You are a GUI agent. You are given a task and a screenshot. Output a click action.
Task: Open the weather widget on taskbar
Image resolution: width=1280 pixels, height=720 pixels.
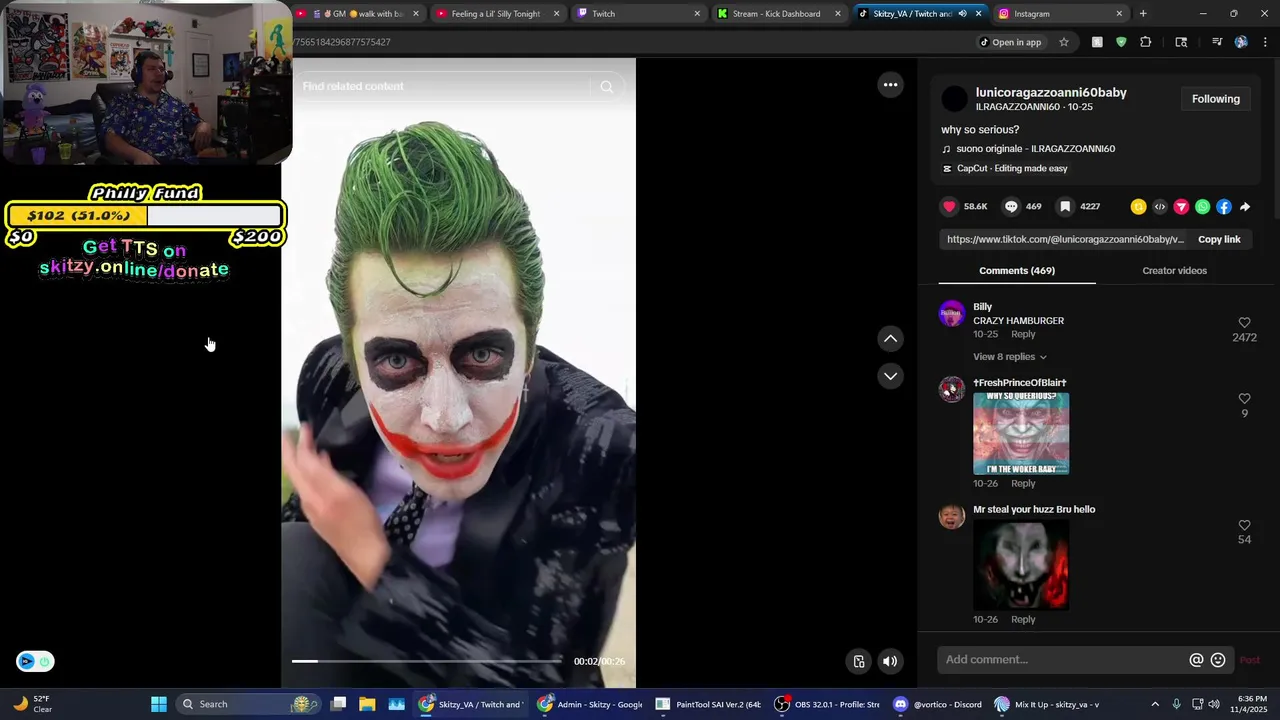coord(32,704)
